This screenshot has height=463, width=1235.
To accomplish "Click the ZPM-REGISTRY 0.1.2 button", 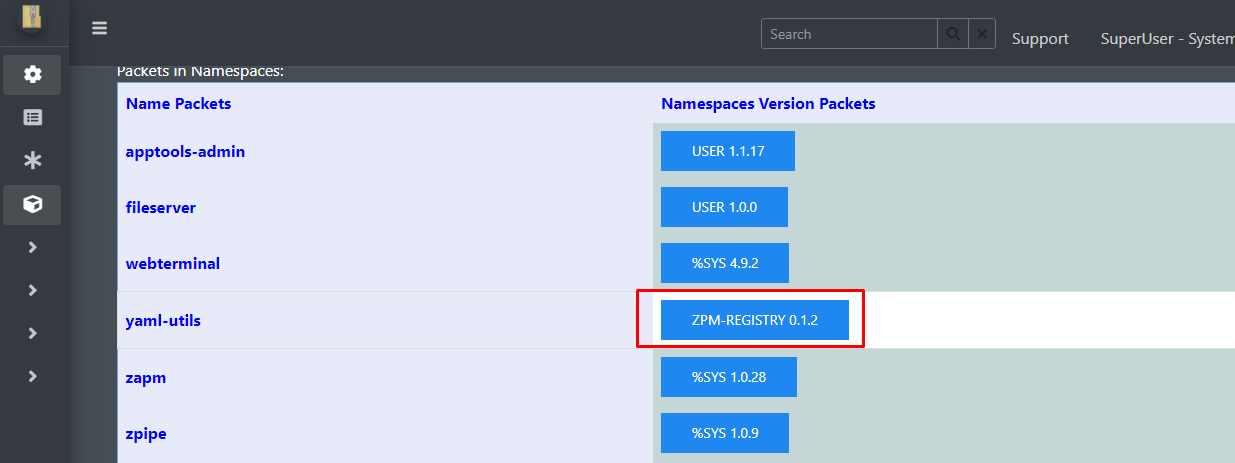I will point(755,320).
